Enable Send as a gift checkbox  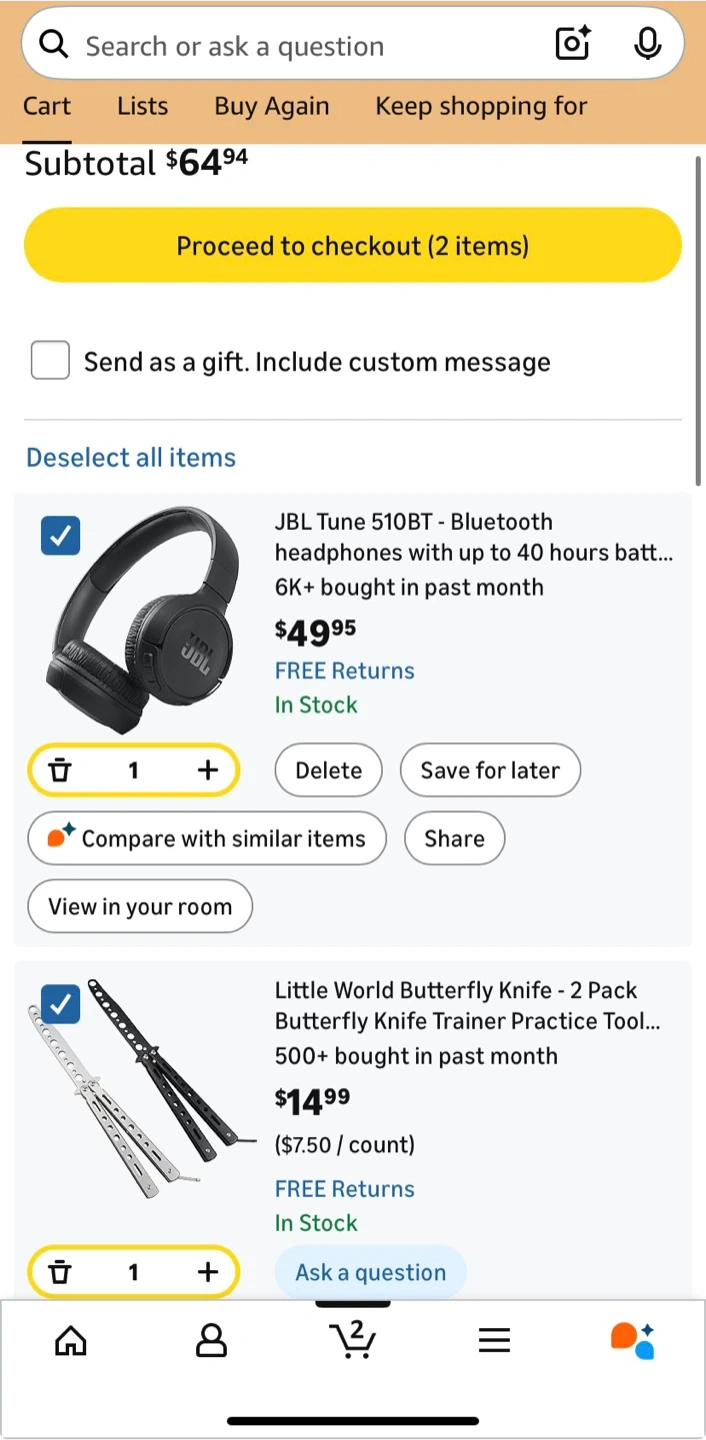50,361
